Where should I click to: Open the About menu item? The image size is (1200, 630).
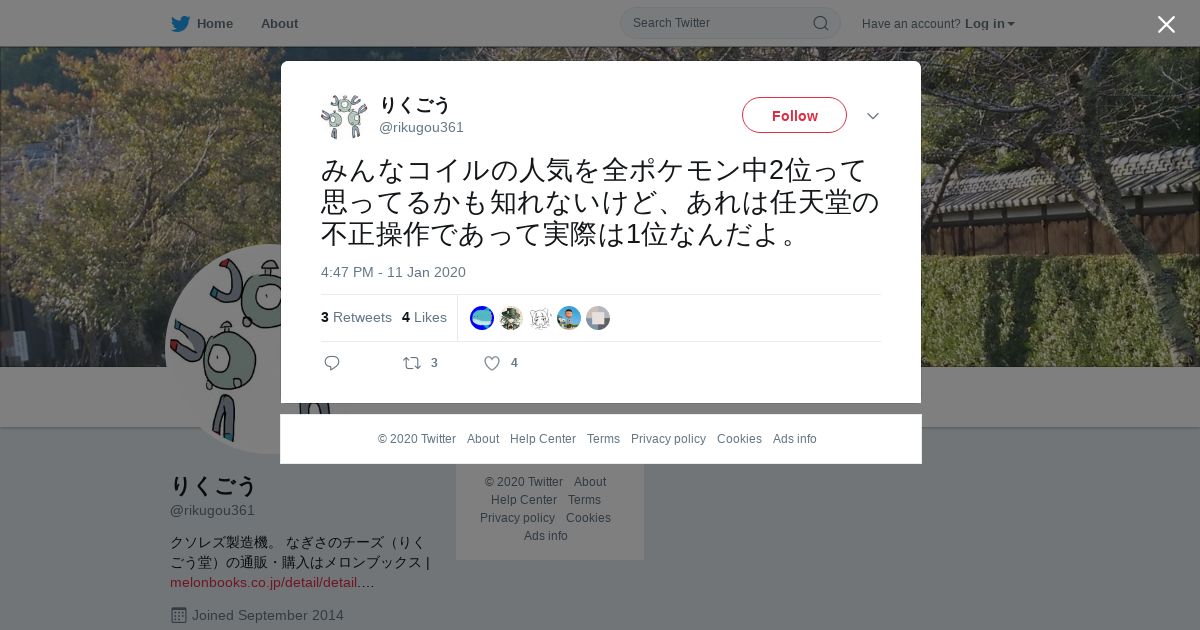click(x=279, y=23)
